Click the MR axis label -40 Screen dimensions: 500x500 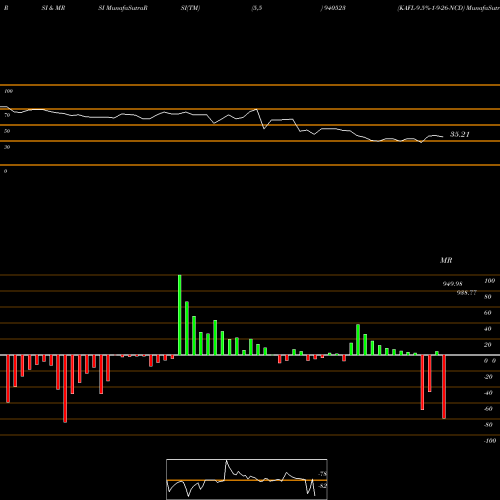[488, 393]
